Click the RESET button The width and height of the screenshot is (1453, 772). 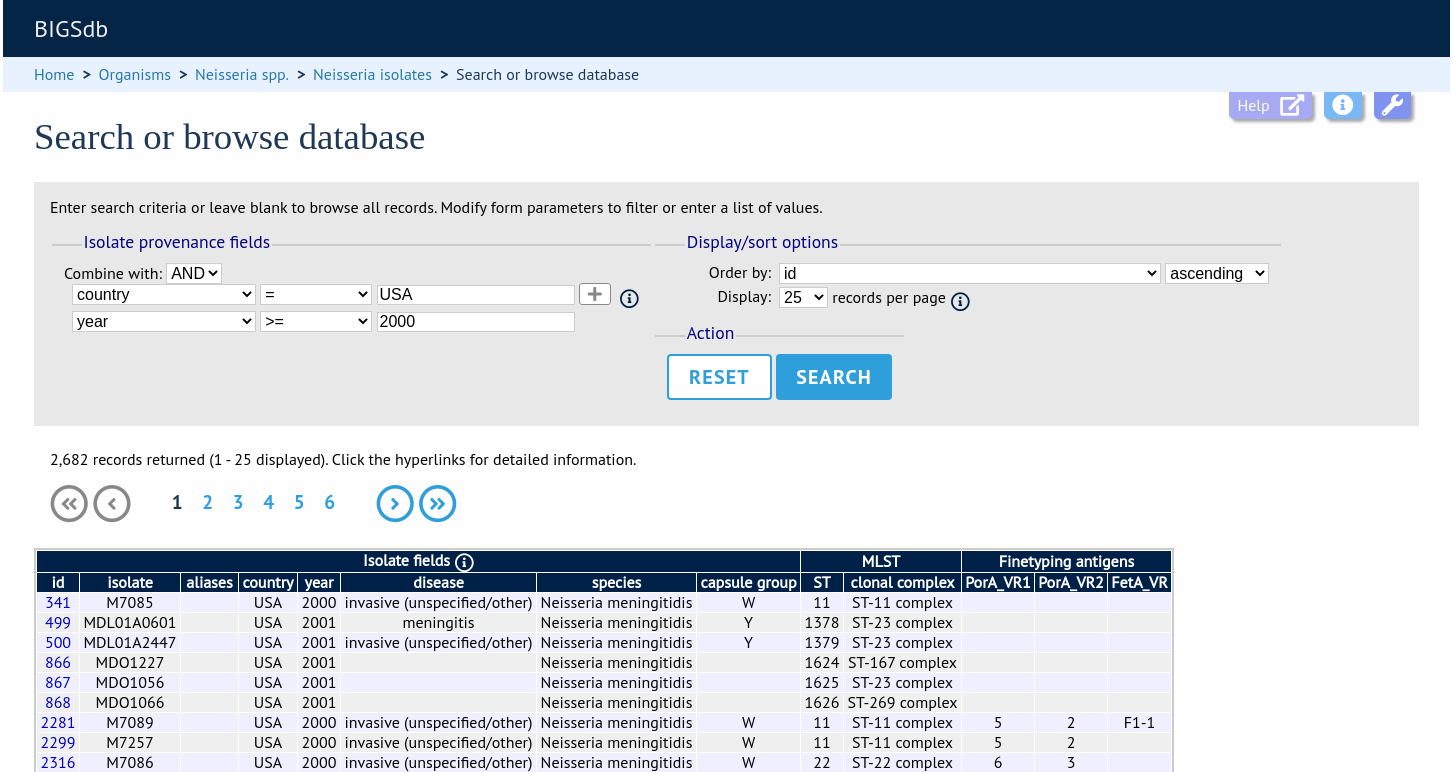tap(719, 377)
